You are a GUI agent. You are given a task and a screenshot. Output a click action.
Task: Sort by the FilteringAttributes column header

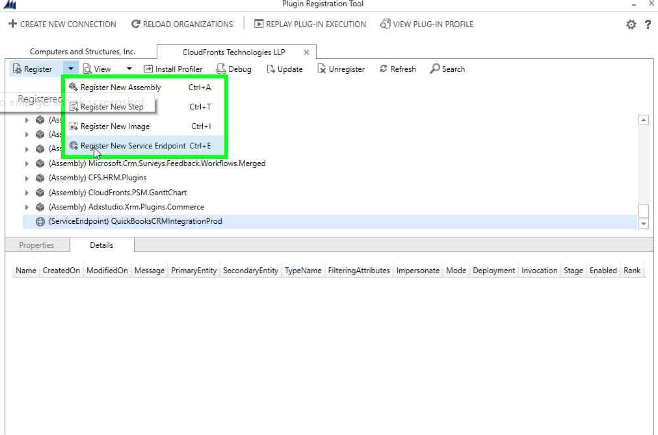pos(359,271)
